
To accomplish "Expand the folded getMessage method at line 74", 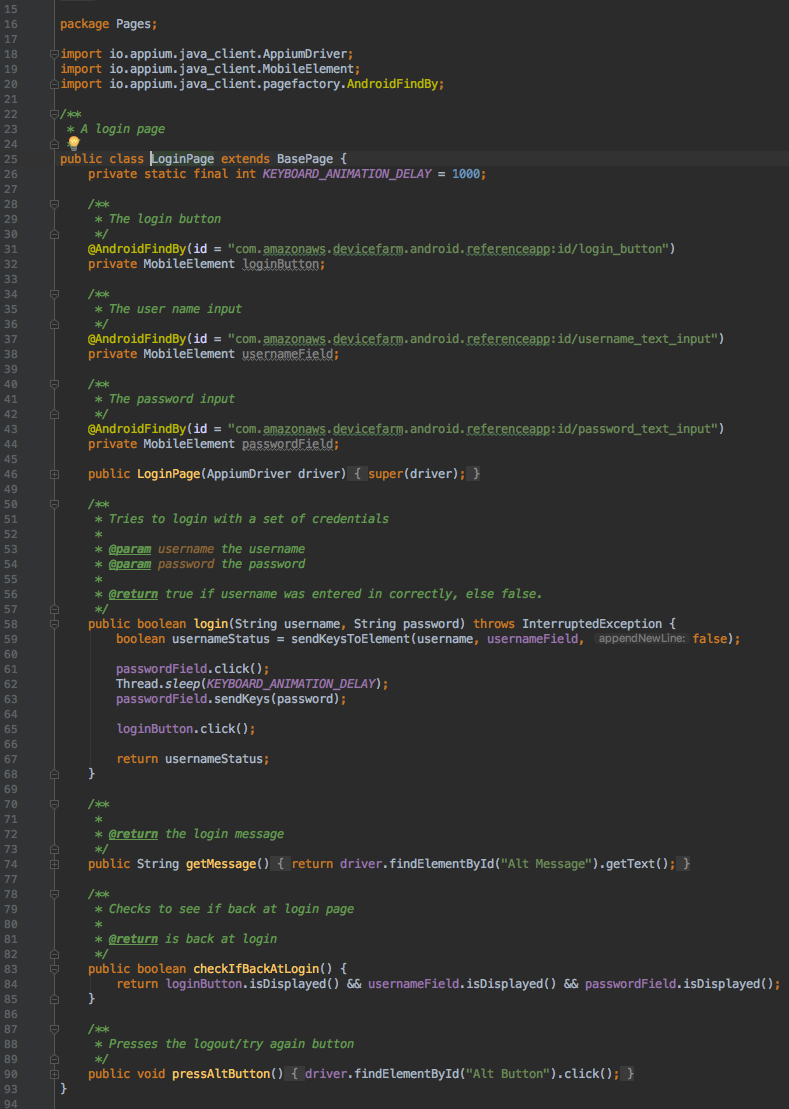I will pos(54,864).
